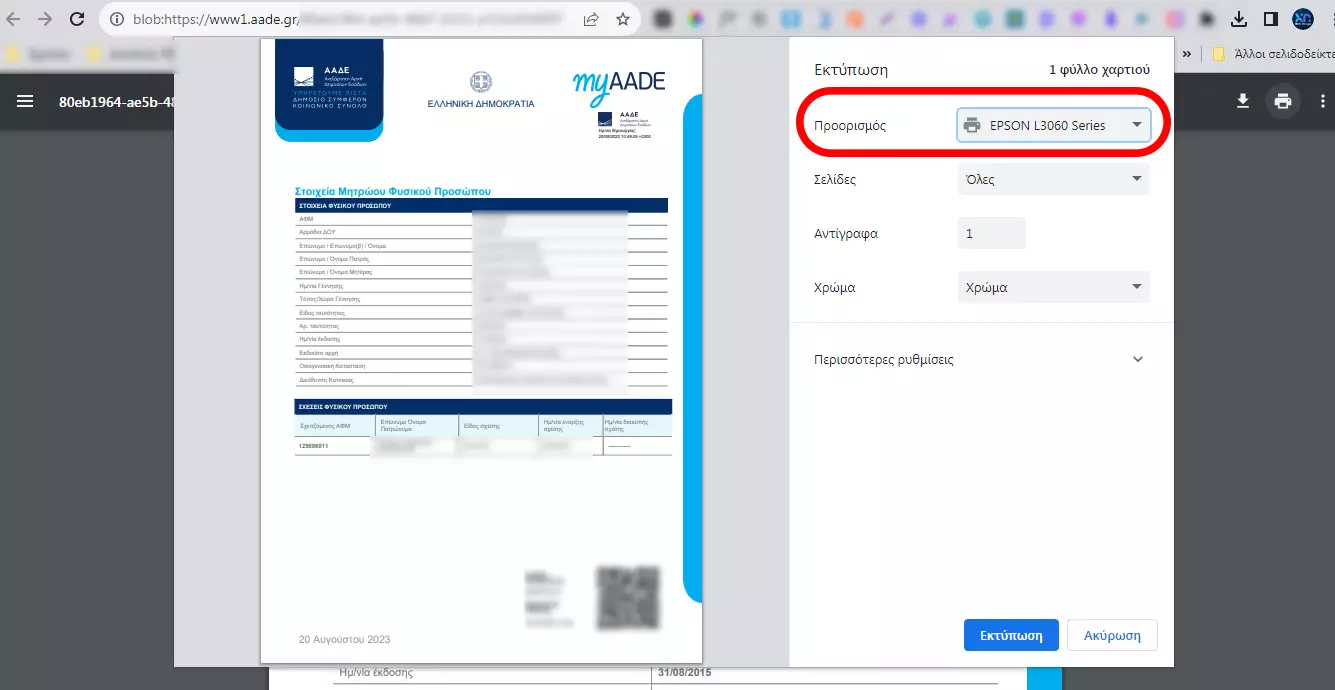Click the browser forward arrow

coord(44,19)
